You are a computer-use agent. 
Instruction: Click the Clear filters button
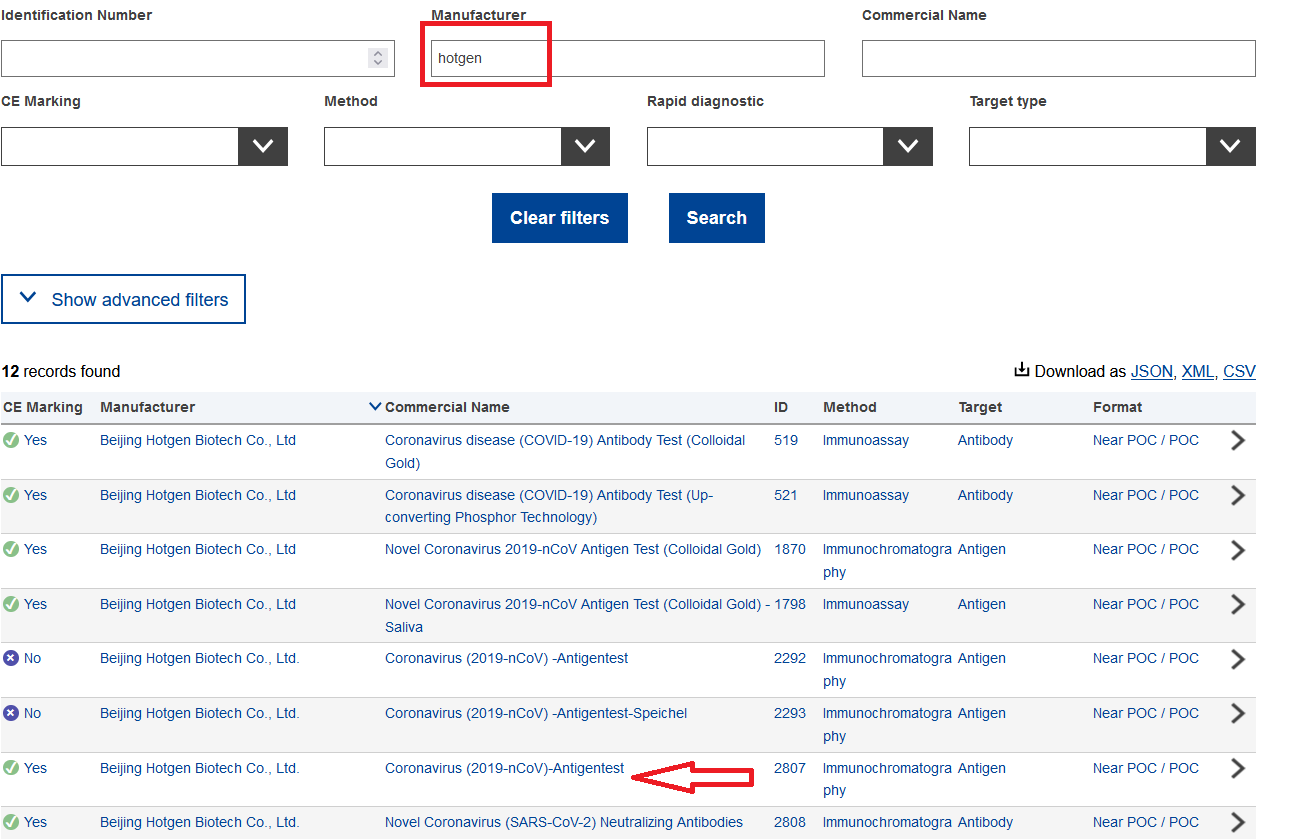pos(560,218)
